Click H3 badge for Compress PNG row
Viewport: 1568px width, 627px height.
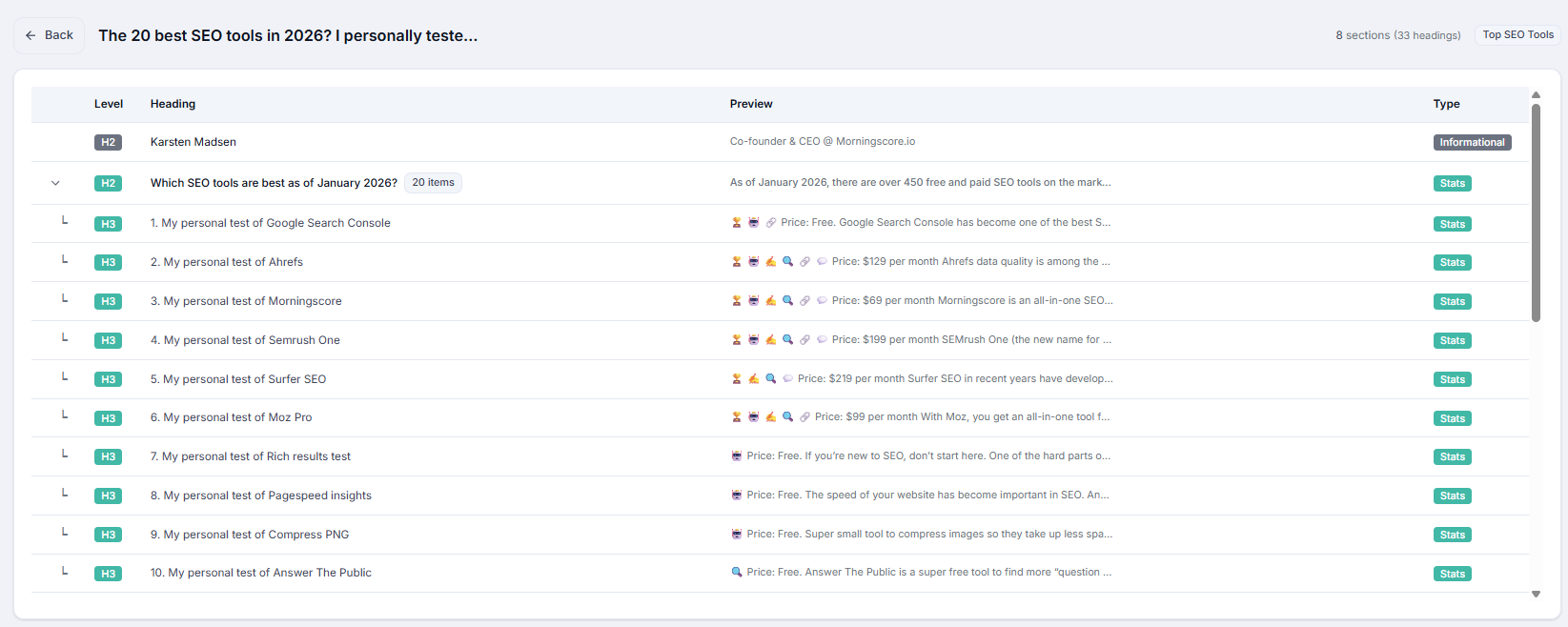point(108,535)
